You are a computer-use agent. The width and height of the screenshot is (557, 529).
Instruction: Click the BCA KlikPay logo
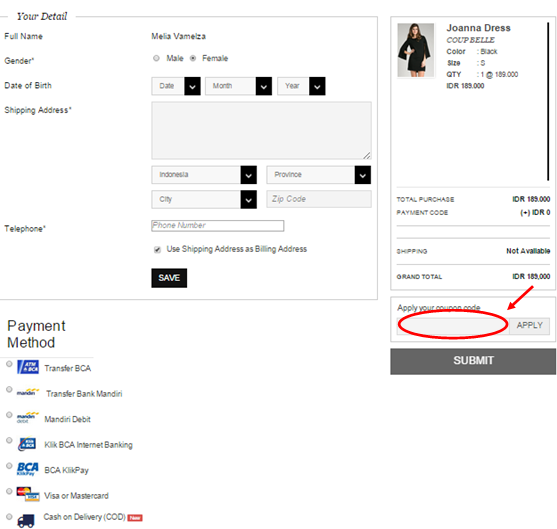click(27, 469)
